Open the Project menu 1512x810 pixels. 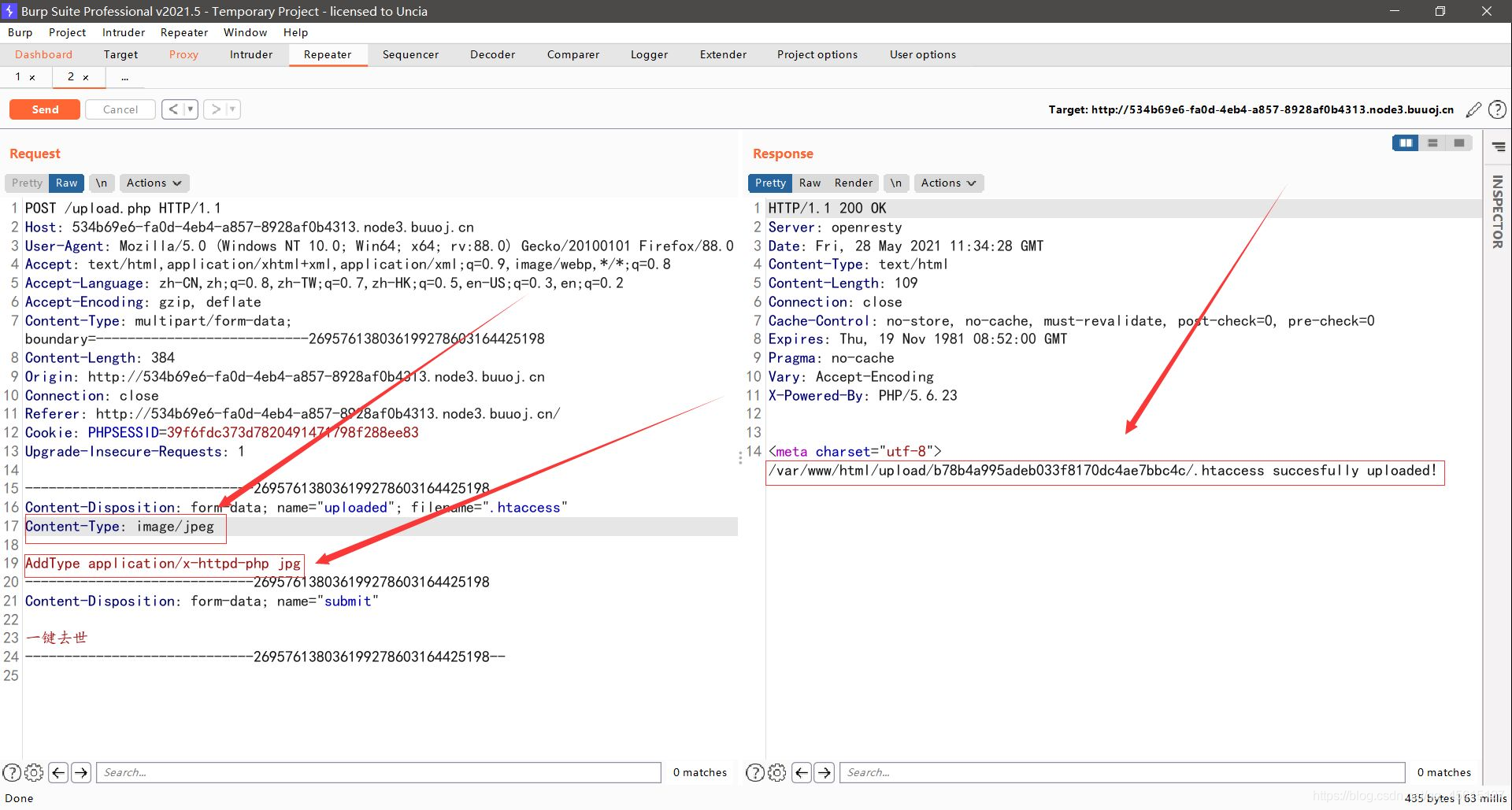click(67, 32)
